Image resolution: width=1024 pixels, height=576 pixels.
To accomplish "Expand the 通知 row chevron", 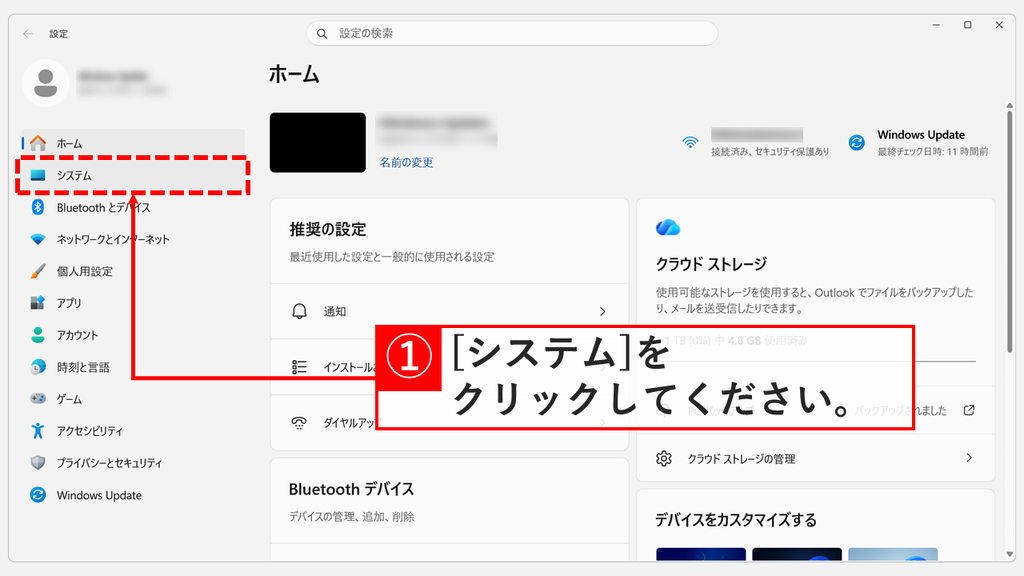I will click(x=602, y=312).
